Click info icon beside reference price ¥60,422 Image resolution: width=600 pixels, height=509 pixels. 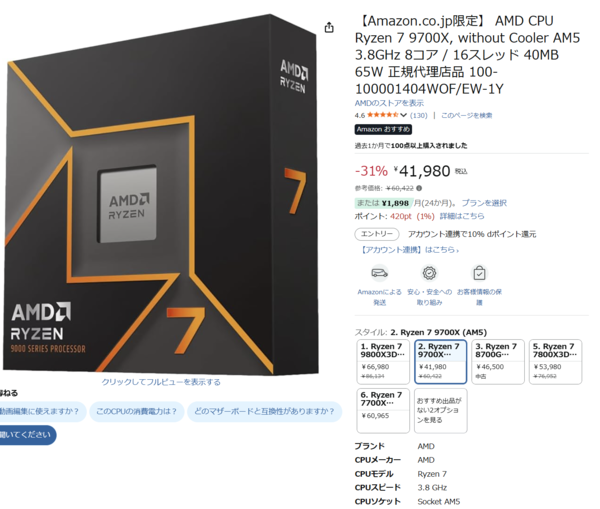coord(419,188)
